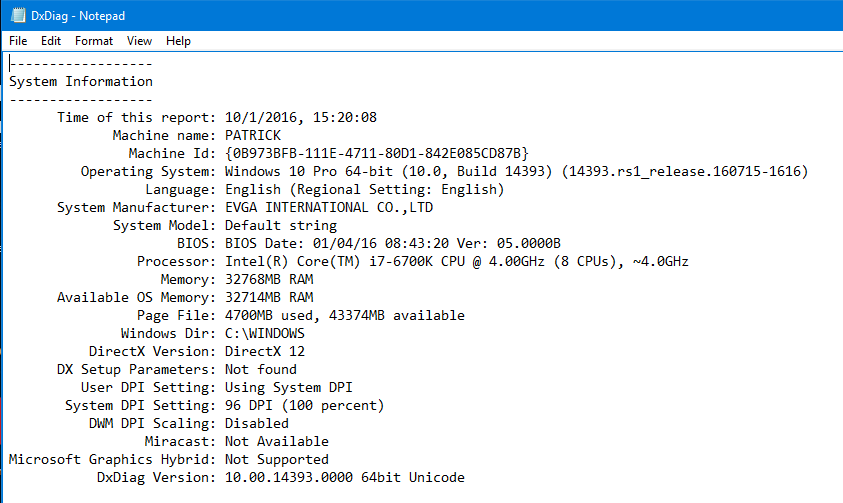Click the 'i7-6700K' processor text
This screenshot has width=843, height=503.
click(x=401, y=262)
